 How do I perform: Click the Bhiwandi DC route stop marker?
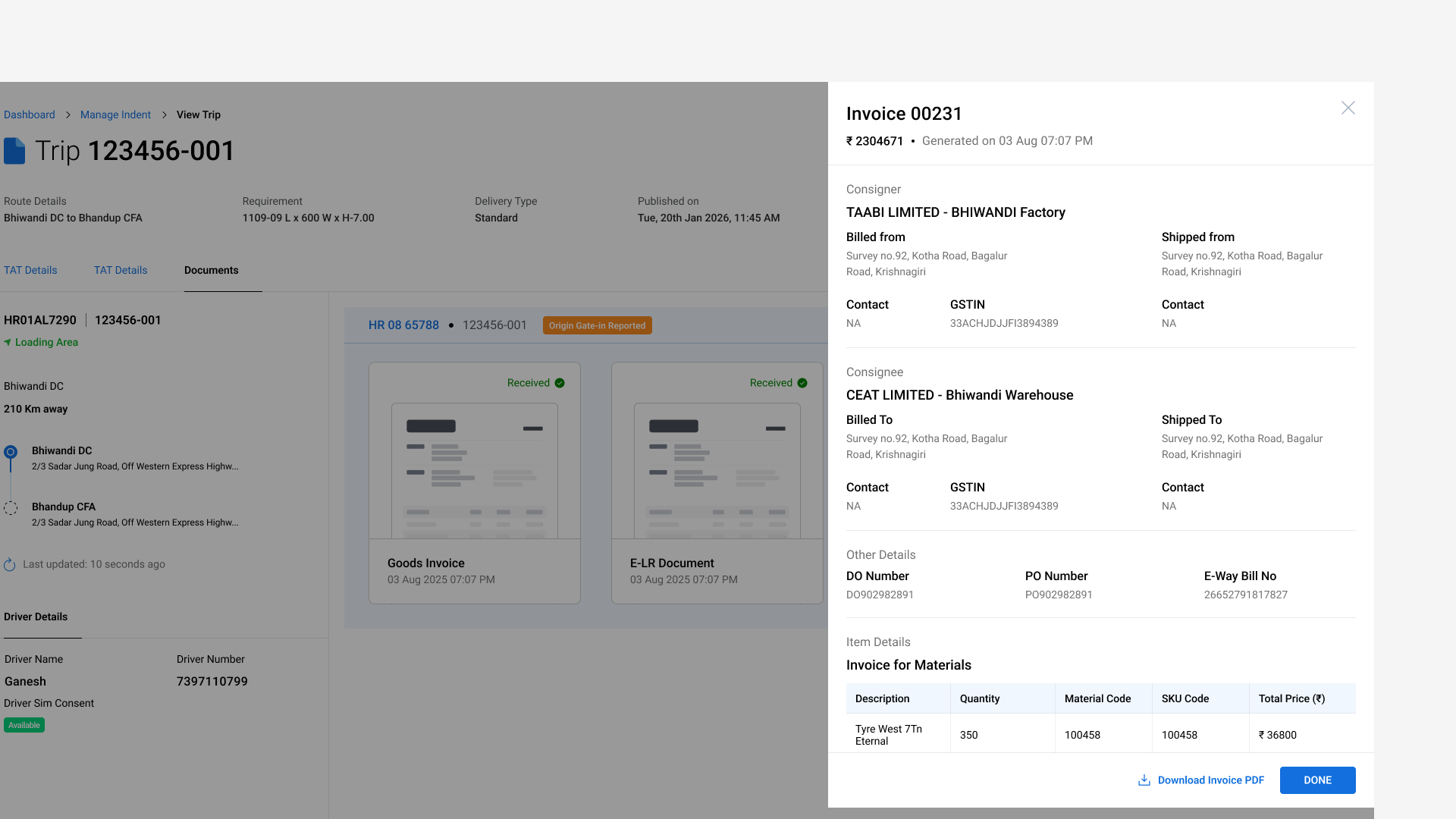click(11, 452)
